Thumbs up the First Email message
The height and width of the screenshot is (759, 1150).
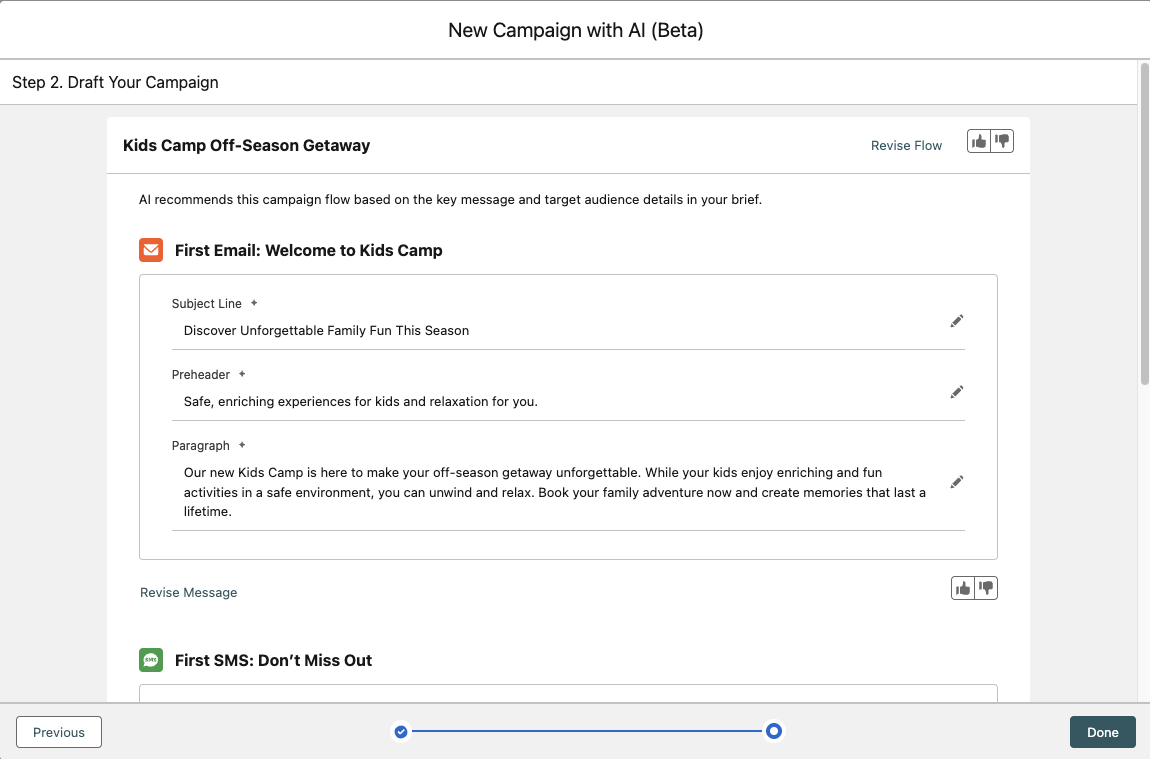pyautogui.click(x=963, y=588)
